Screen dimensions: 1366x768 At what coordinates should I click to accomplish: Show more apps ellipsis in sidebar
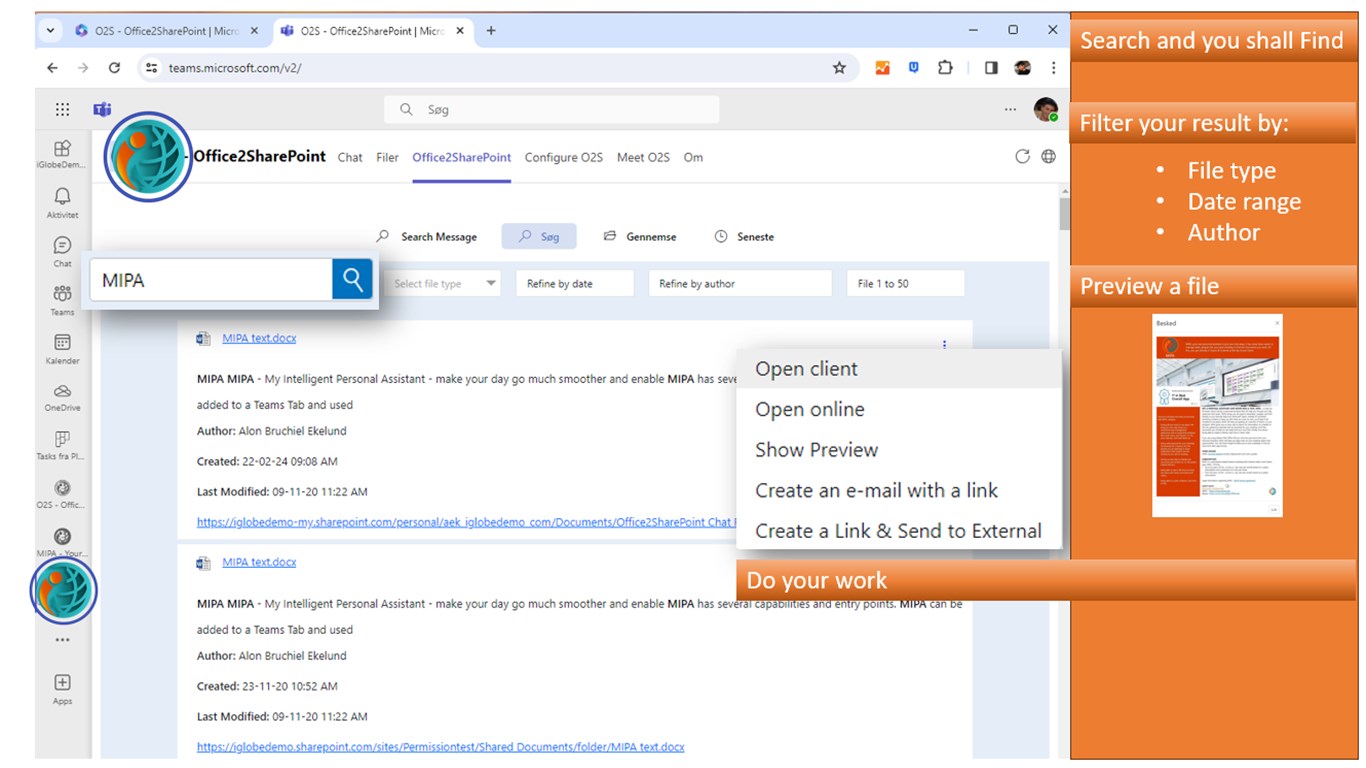pos(62,640)
